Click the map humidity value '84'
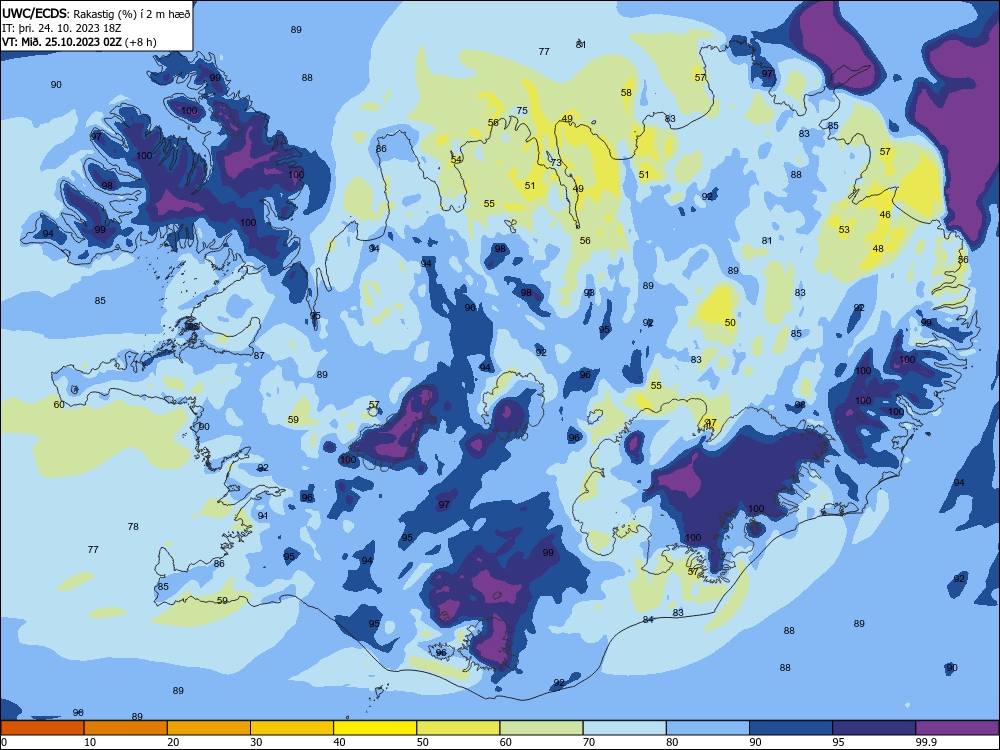 pyautogui.click(x=648, y=619)
